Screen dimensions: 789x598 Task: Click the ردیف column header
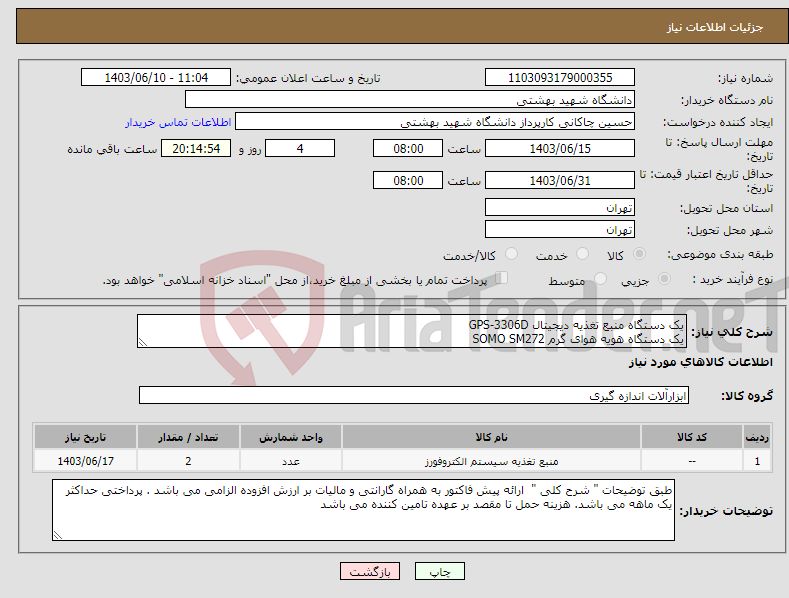[757, 437]
